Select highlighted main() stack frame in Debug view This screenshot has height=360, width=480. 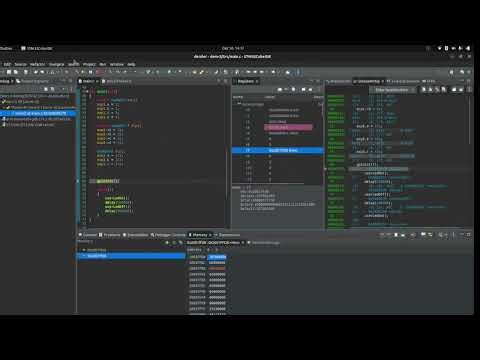tap(38, 113)
